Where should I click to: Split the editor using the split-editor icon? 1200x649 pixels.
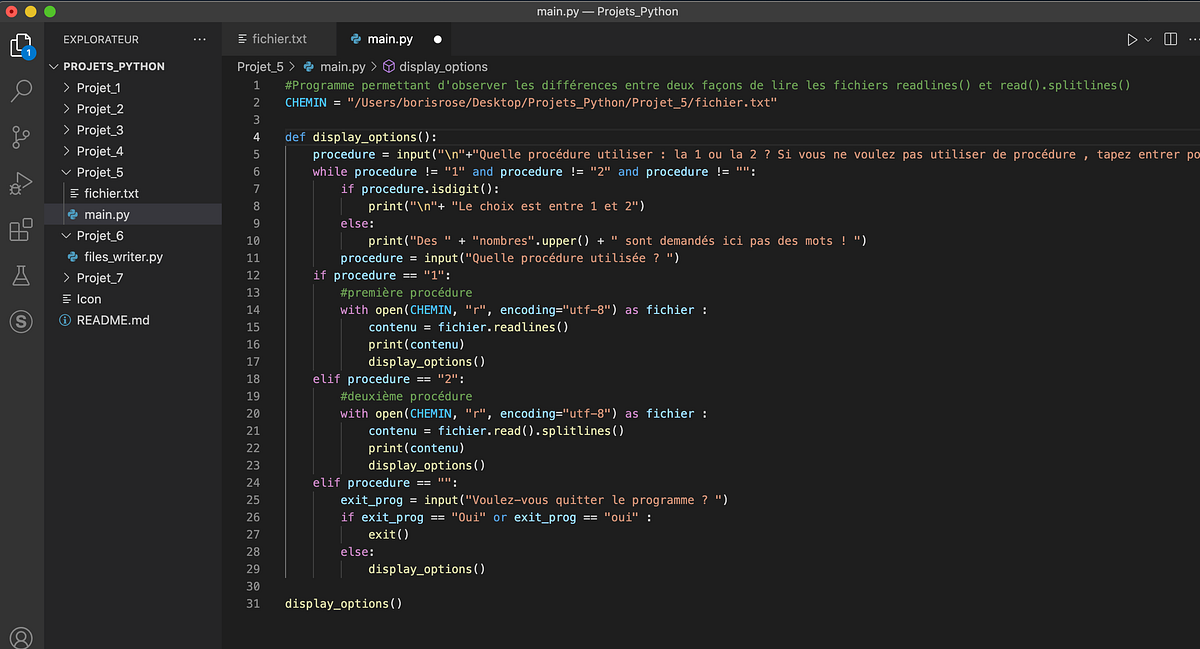click(x=1168, y=39)
